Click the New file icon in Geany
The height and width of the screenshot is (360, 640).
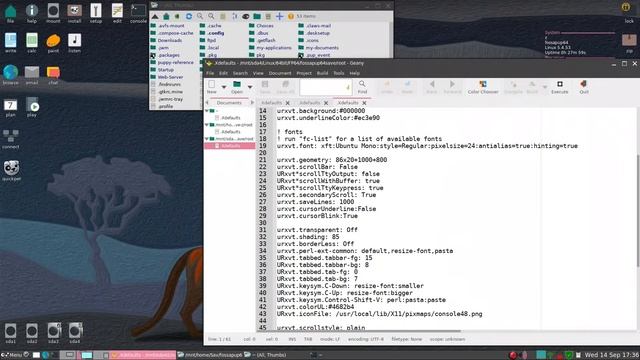tap(211, 84)
